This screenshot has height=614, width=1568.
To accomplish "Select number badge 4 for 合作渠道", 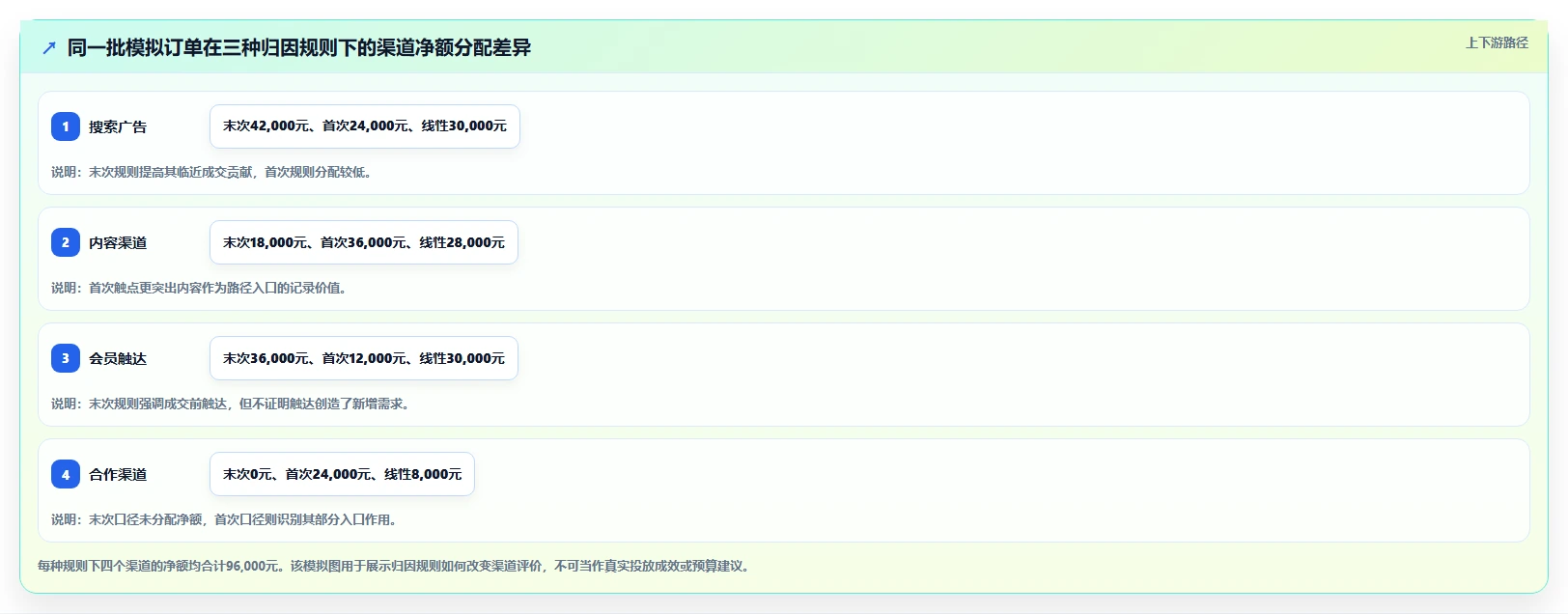I will click(66, 474).
